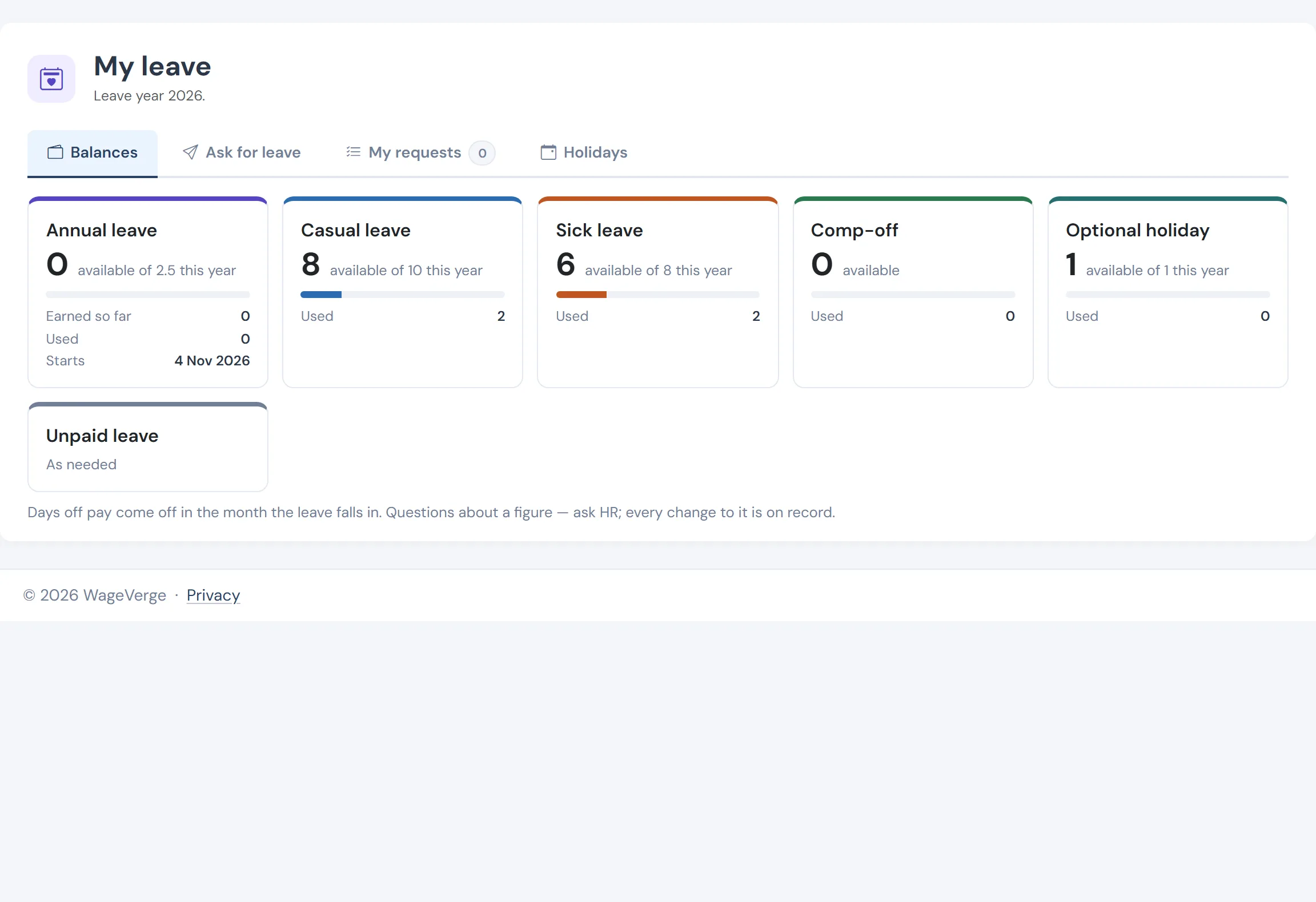Click 'available of 10 this year' text
The image size is (1316, 902).
point(406,270)
